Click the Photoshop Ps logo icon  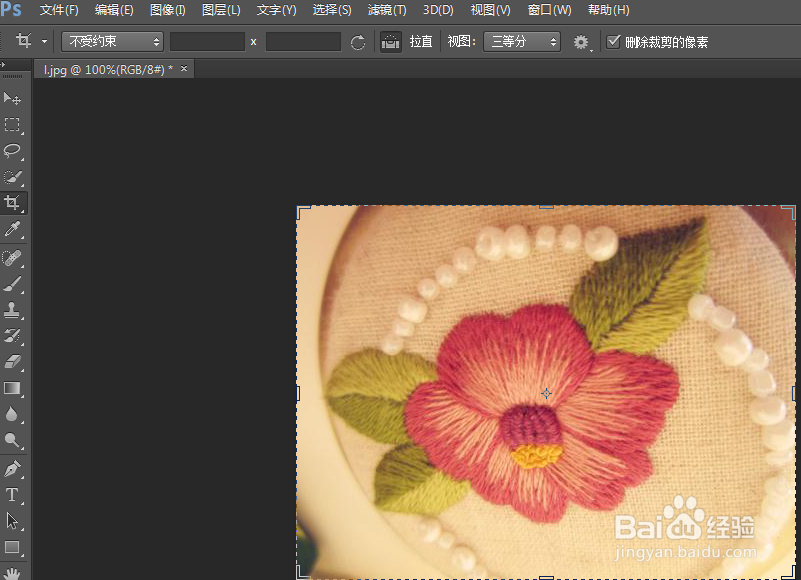point(11,9)
